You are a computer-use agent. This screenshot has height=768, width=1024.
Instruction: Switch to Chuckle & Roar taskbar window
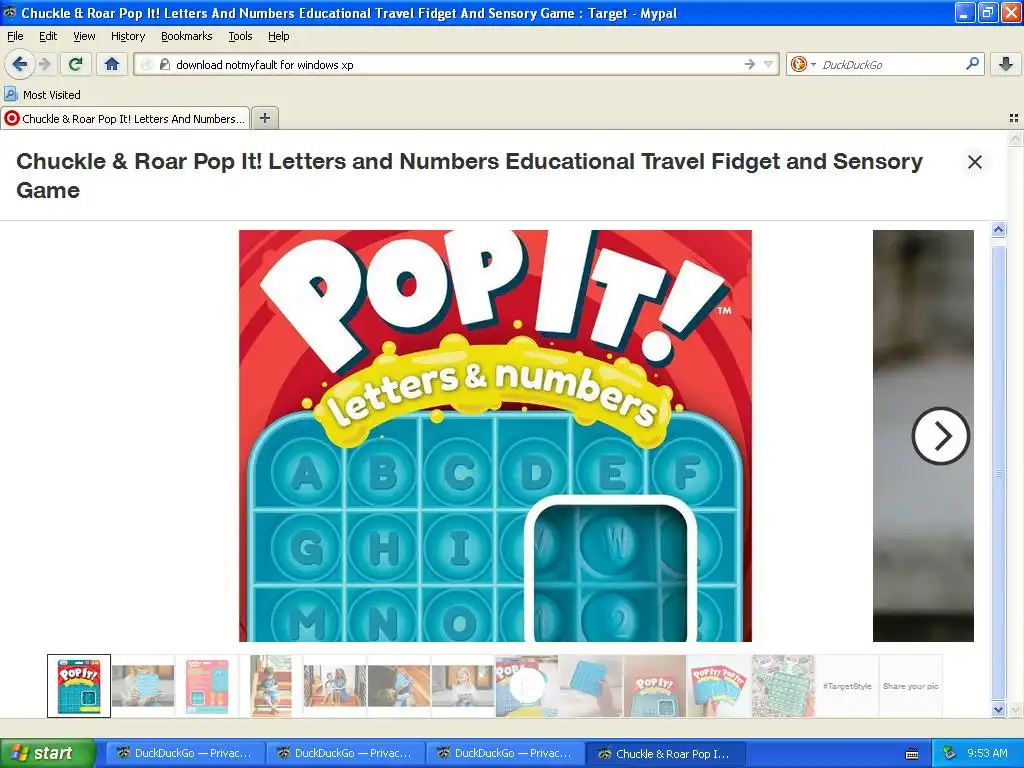point(664,753)
